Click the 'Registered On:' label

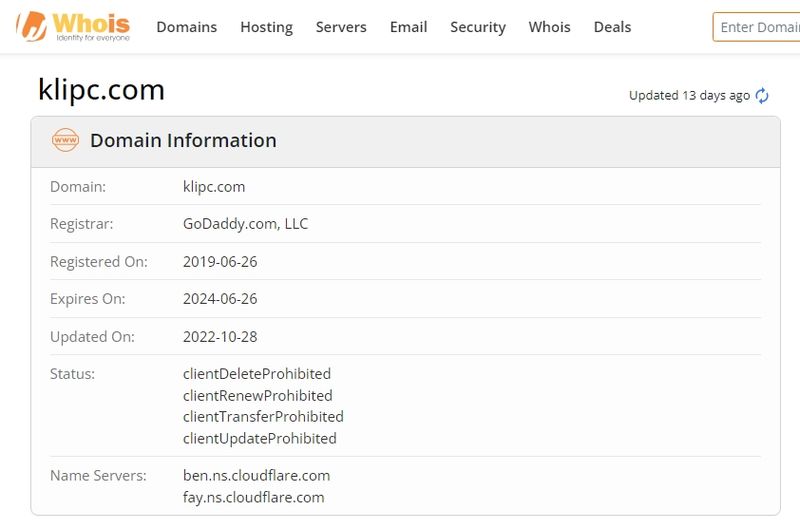(x=98, y=262)
